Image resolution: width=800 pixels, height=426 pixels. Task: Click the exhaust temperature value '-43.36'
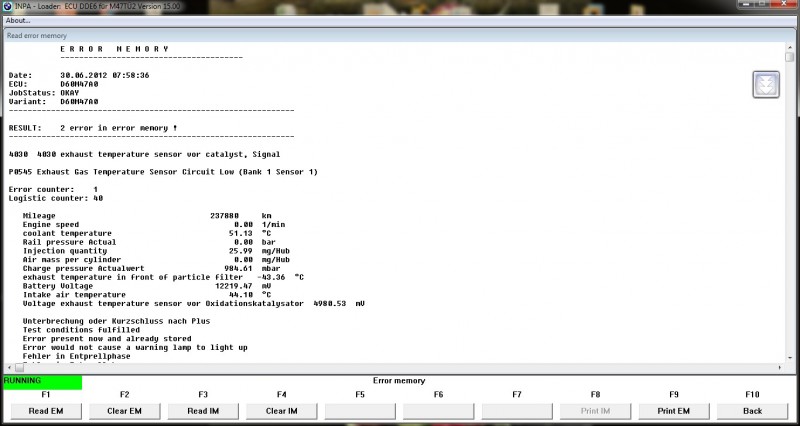[271, 277]
